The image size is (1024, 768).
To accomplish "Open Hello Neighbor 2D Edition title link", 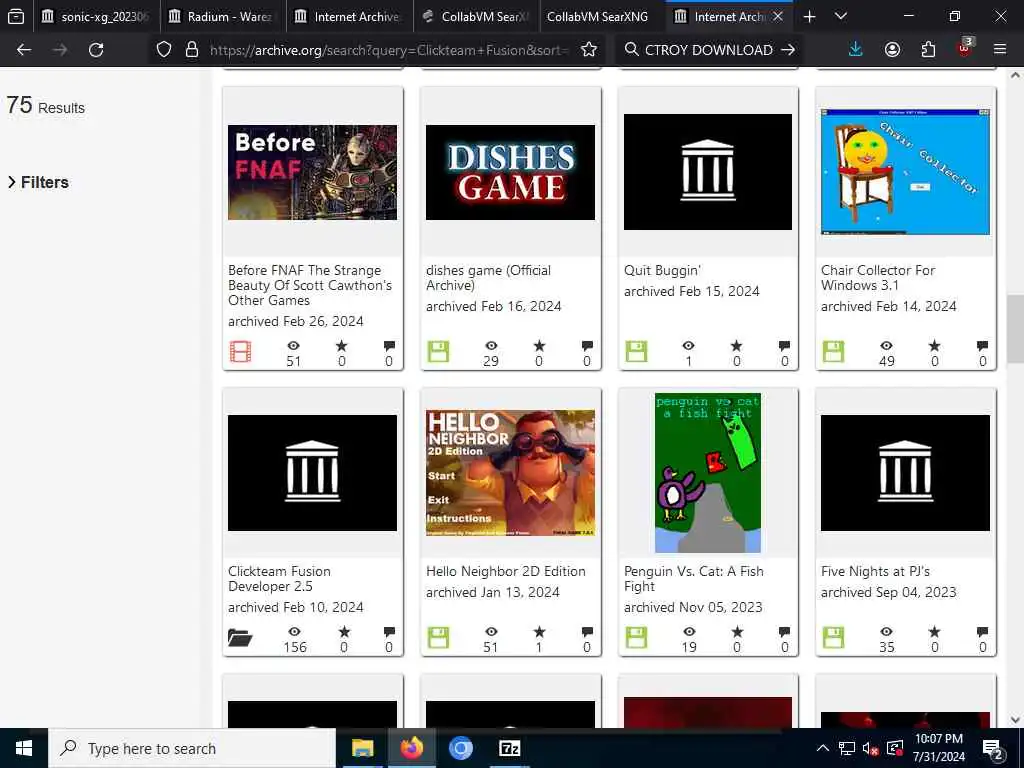I will pos(505,571).
